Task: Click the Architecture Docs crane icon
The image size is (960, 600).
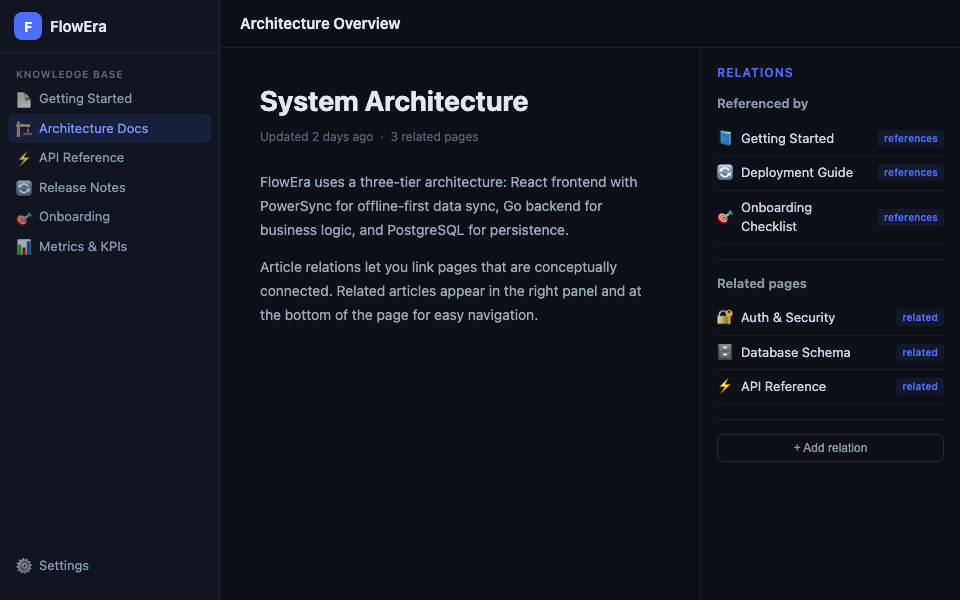Action: [24, 129]
